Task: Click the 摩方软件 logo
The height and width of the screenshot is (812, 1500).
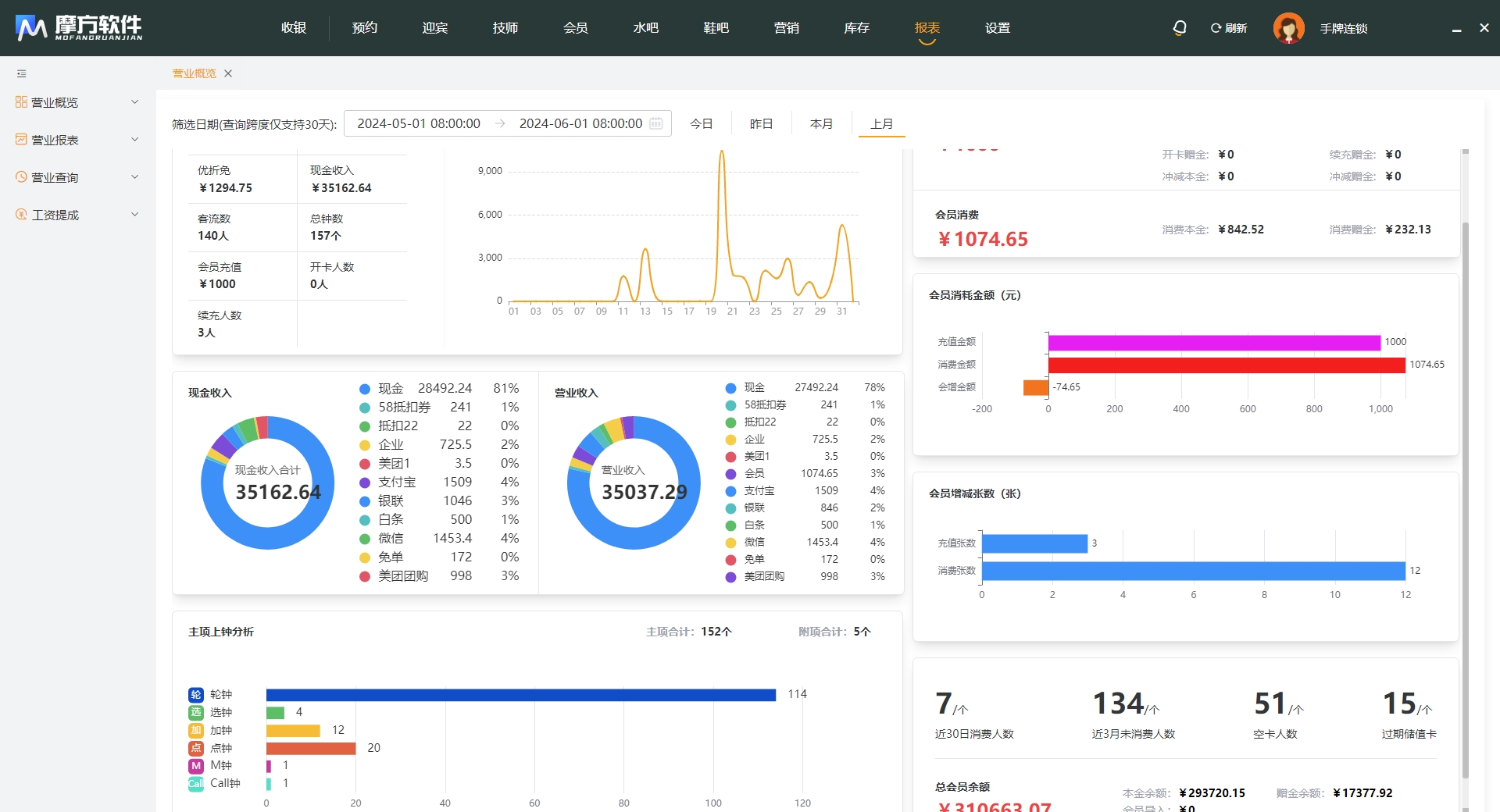Action: (79, 28)
